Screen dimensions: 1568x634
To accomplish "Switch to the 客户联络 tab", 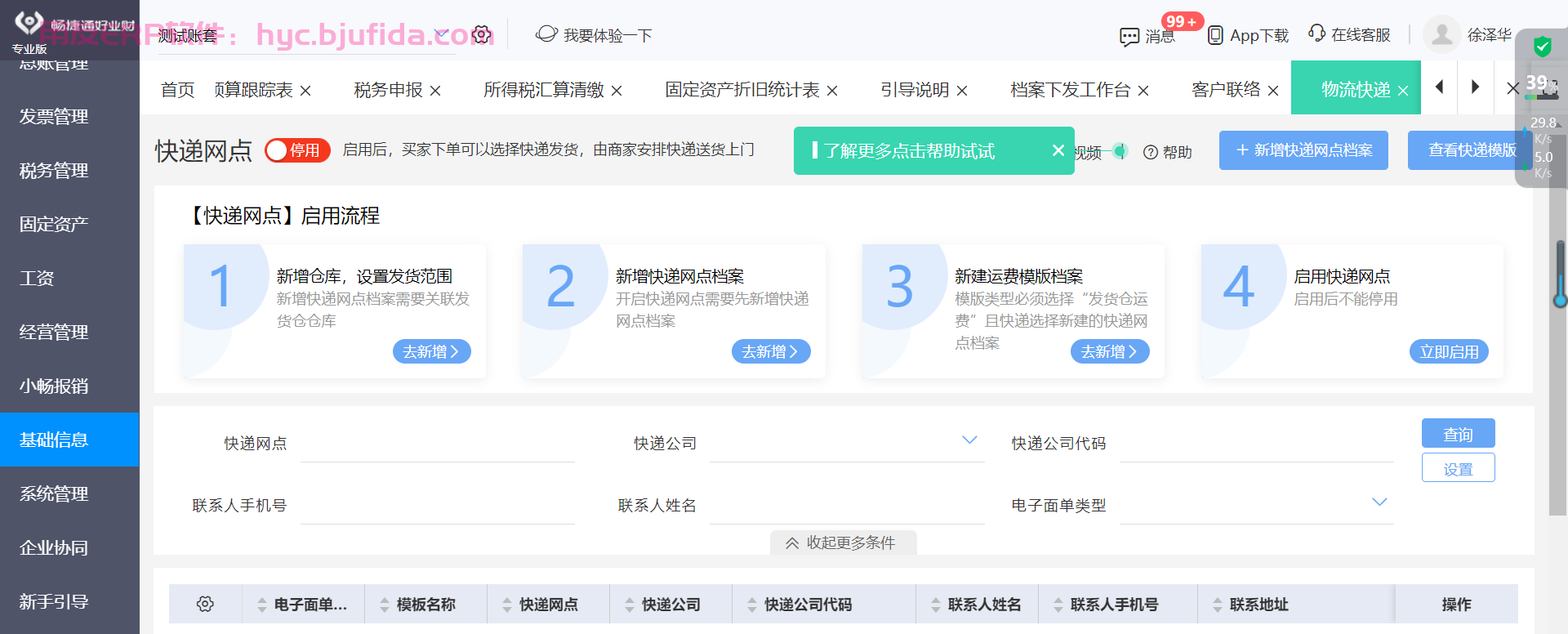I will [1226, 89].
